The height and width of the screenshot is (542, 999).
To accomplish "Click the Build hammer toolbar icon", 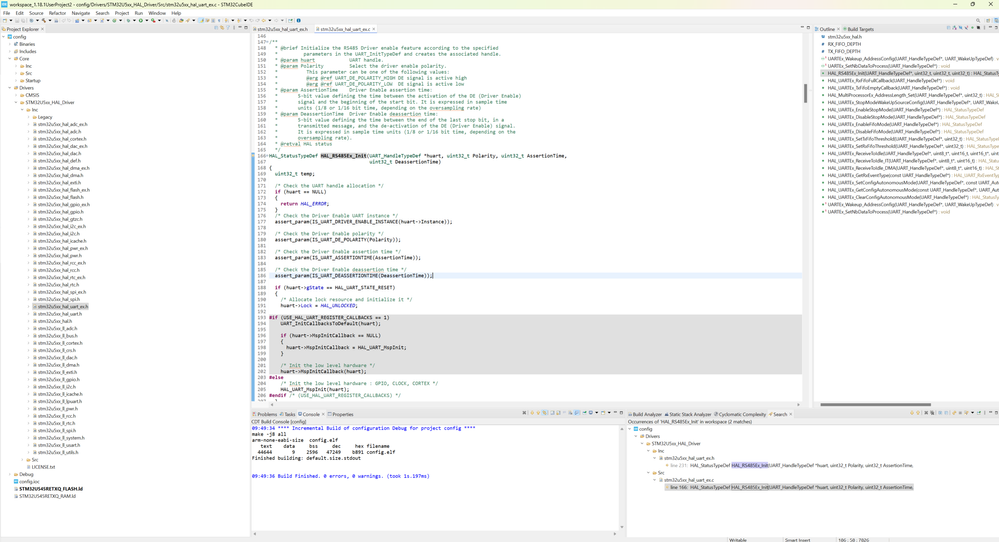I will point(45,20).
